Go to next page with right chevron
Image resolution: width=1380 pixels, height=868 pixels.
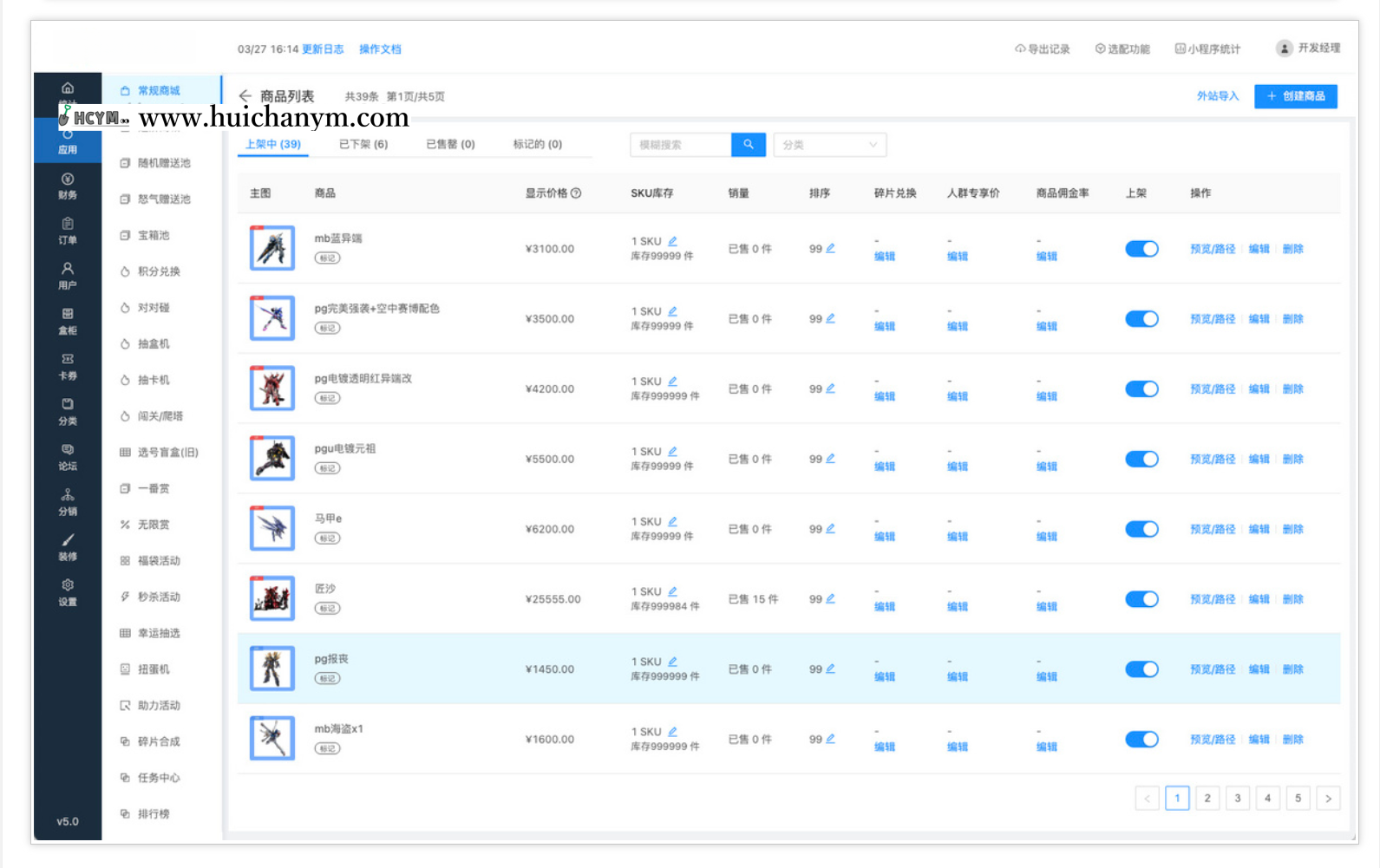click(x=1328, y=799)
